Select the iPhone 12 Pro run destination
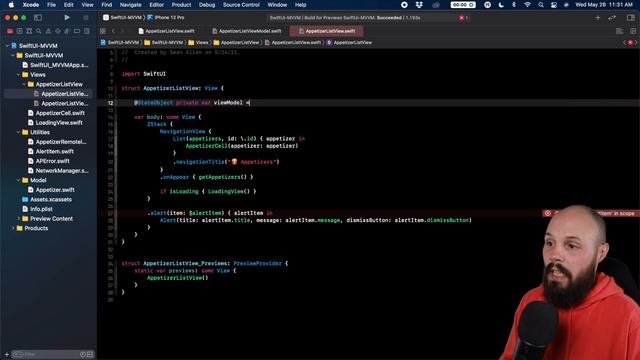This screenshot has height=360, width=640. (166, 18)
